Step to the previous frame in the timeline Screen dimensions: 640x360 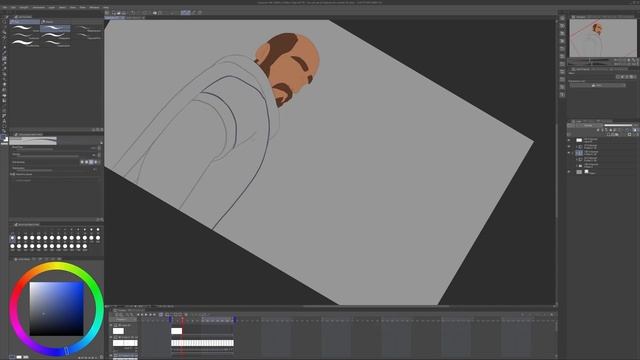(142, 315)
